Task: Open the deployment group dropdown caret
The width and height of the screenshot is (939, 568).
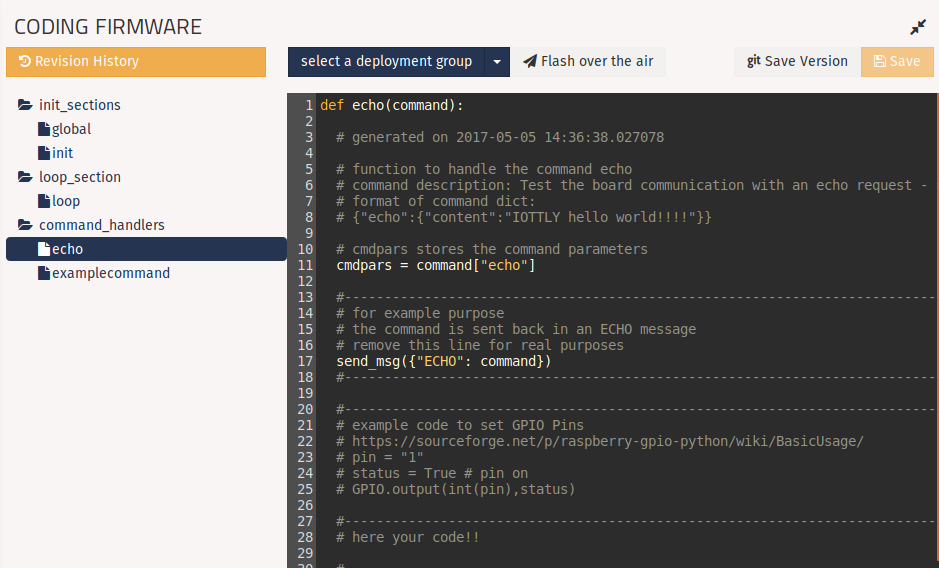Action: coord(497,62)
